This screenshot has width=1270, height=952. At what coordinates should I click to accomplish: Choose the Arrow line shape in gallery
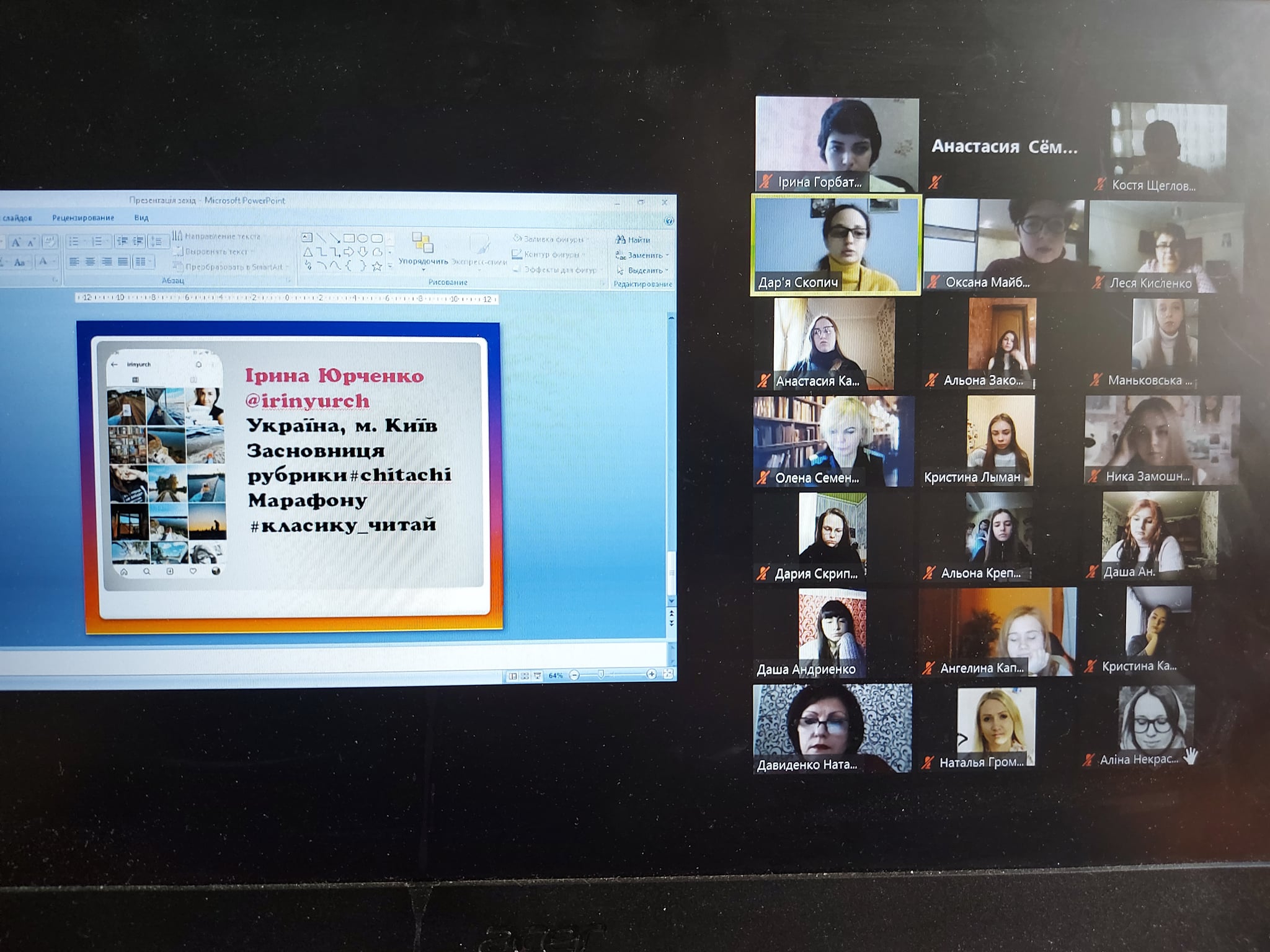[x=335, y=239]
